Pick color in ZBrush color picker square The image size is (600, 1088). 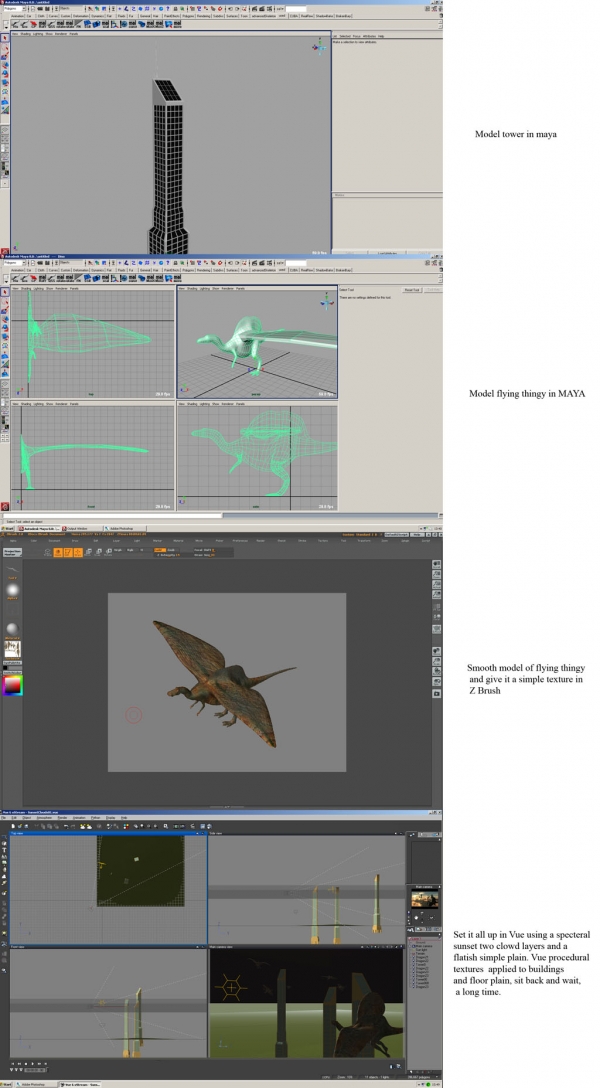click(12, 686)
